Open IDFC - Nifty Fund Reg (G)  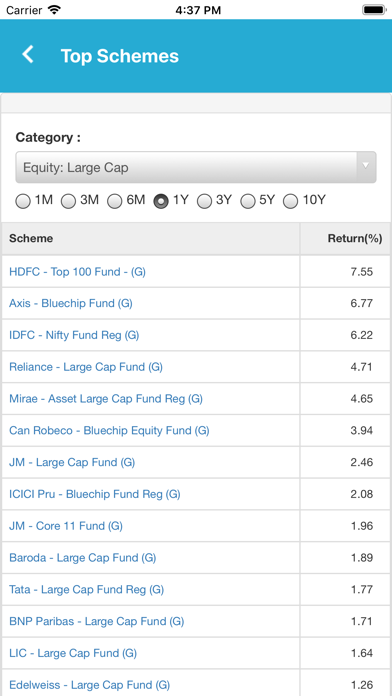[74, 335]
